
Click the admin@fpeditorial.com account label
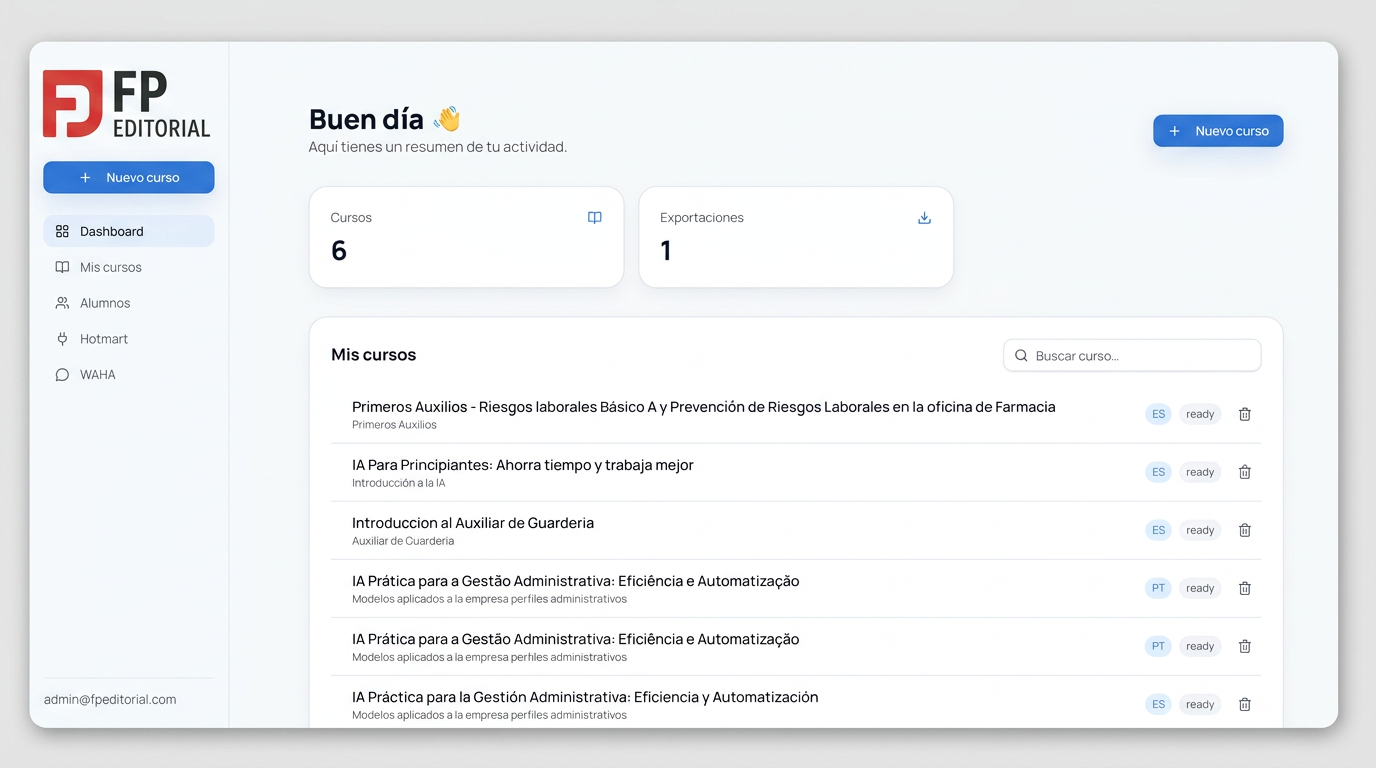click(110, 700)
